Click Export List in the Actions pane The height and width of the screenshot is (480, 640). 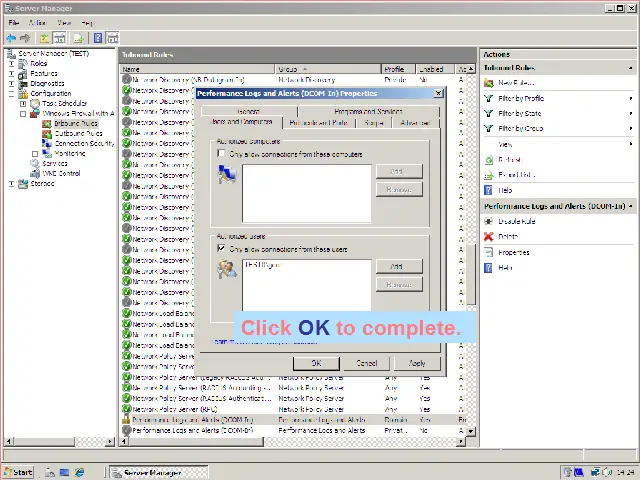click(x=517, y=175)
